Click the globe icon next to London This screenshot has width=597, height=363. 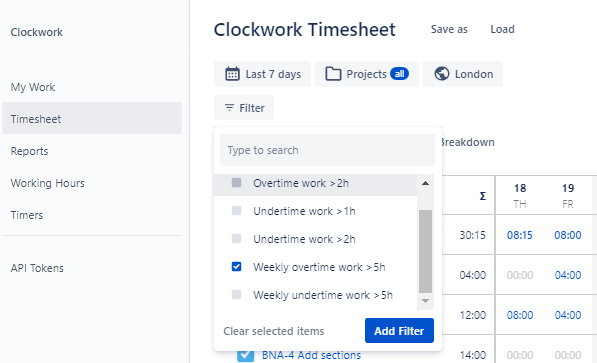pyautogui.click(x=442, y=74)
